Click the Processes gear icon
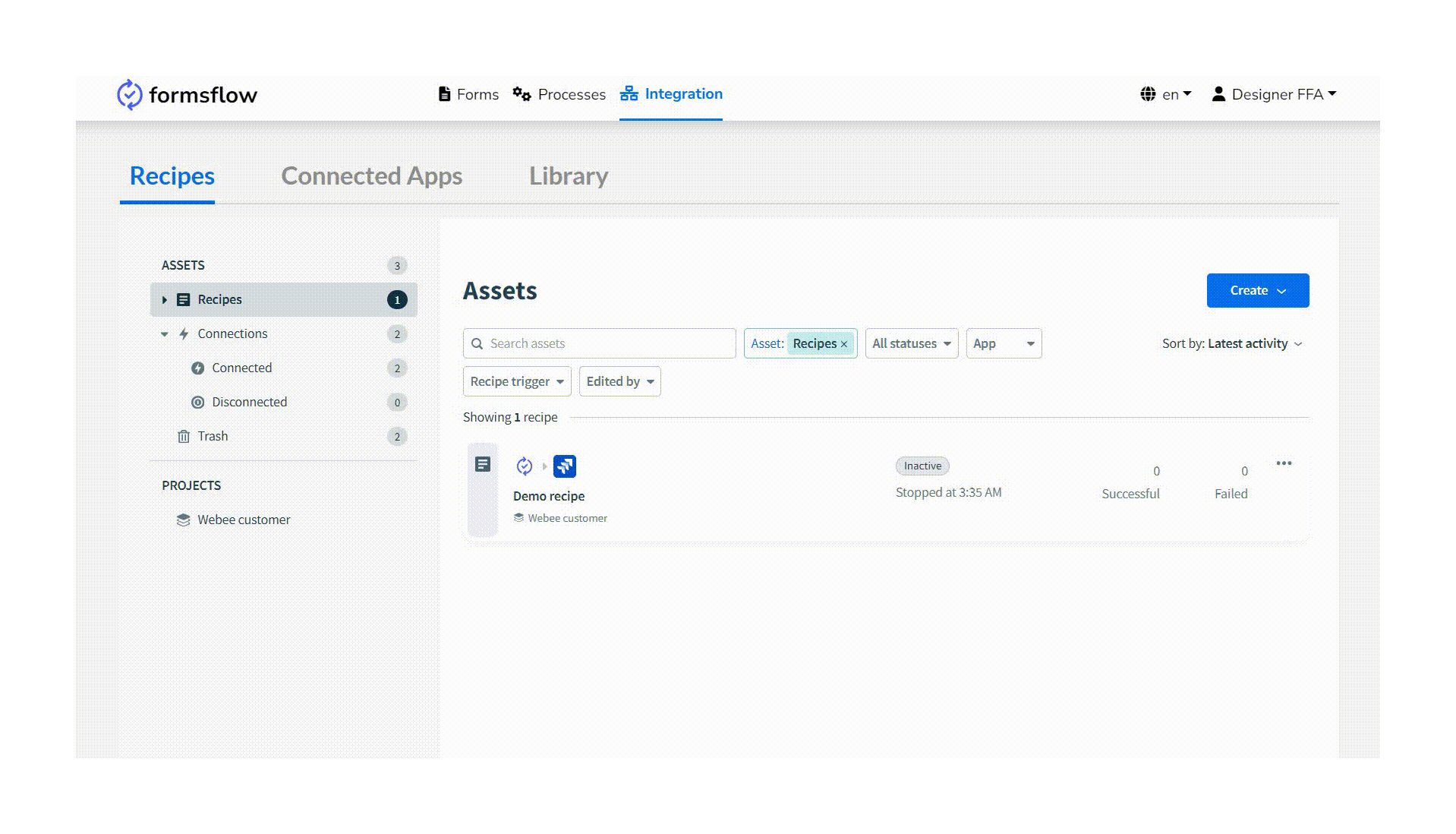Image resolution: width=1456 pixels, height=834 pixels. [x=522, y=93]
